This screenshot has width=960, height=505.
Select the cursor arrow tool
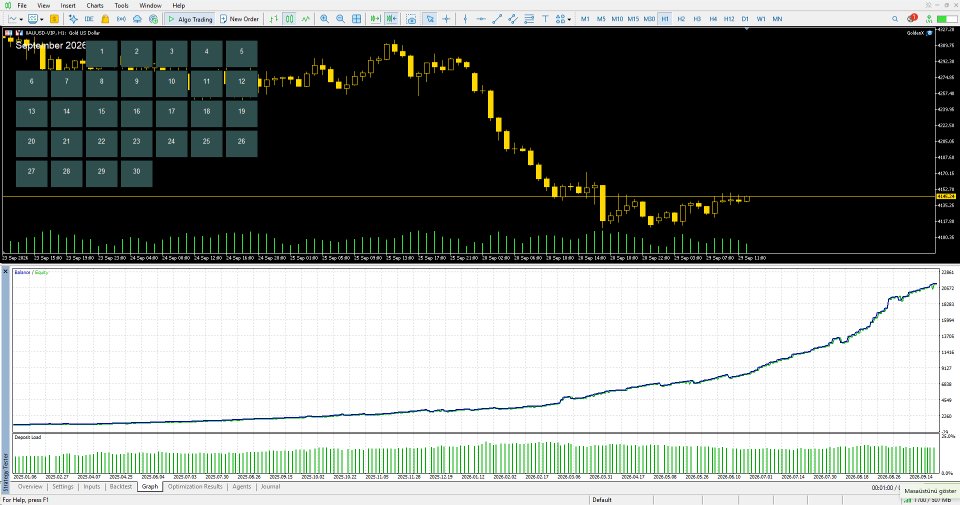click(430, 19)
